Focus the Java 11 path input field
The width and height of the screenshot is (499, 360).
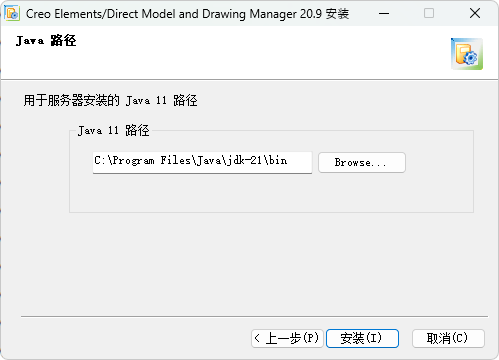pos(202,162)
